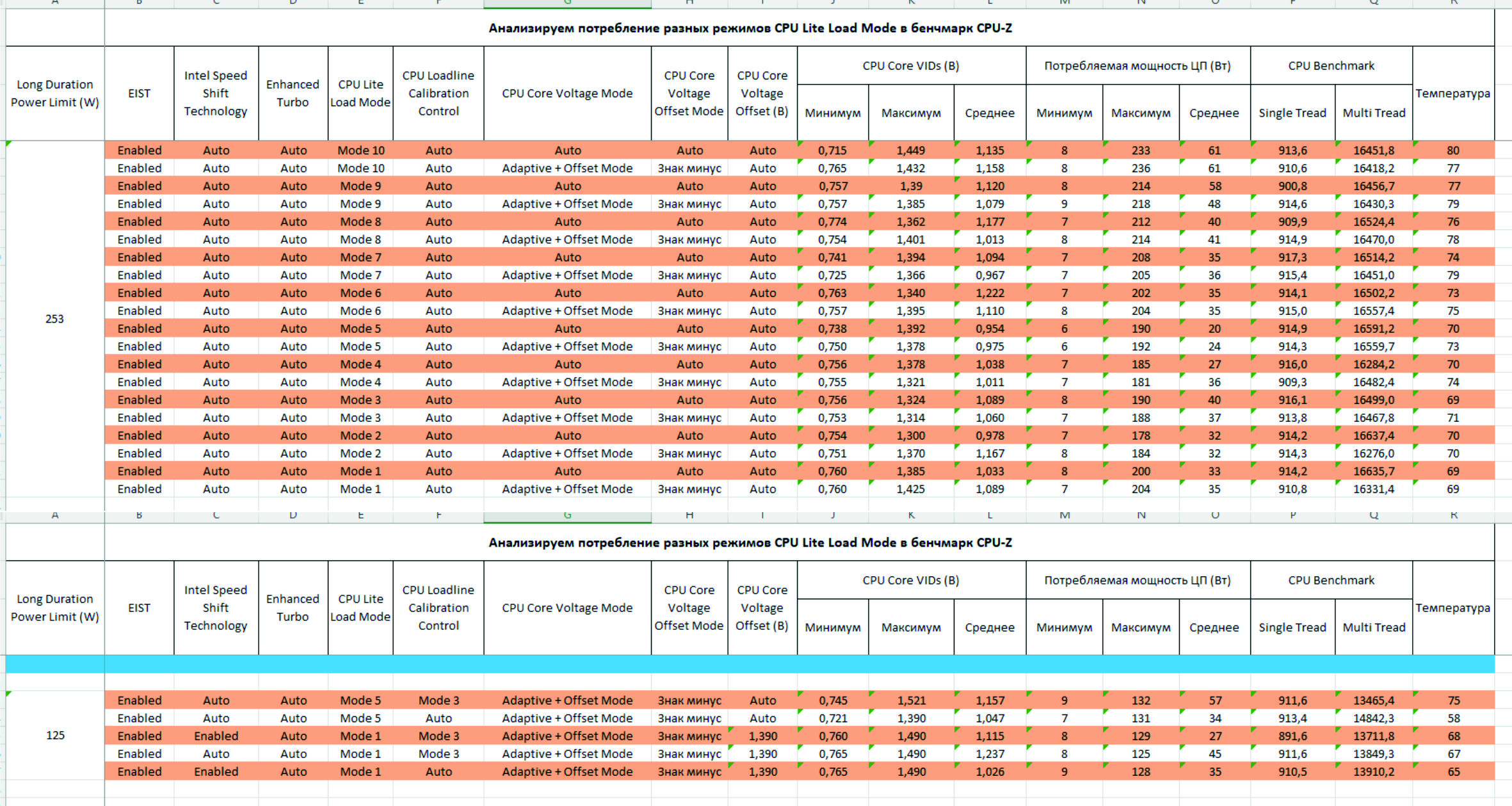The image size is (1512, 806).
Task: Select the temperature cell showing 80
Action: (x=1452, y=150)
